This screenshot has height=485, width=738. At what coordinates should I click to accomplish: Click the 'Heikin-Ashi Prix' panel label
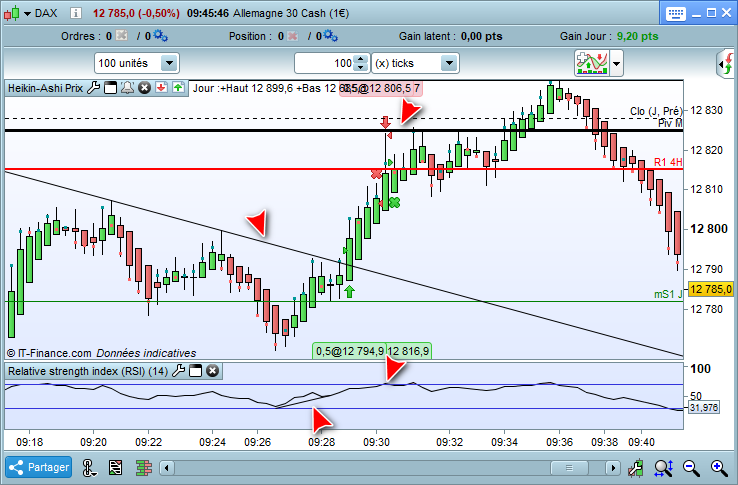[45, 88]
